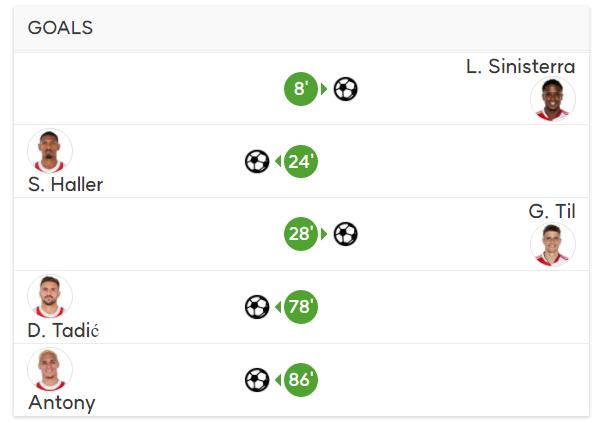
Task: Select the green 78' minute badge
Action: click(x=301, y=307)
